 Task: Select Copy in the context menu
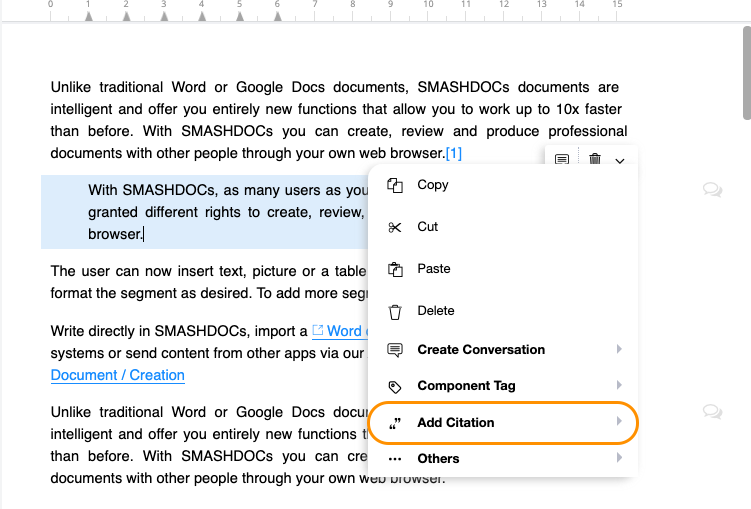pos(503,185)
